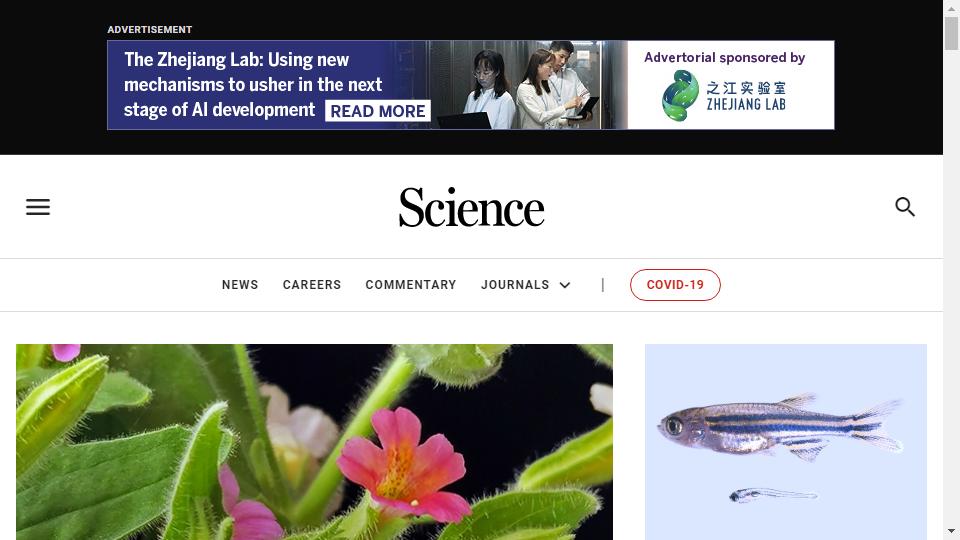Go to the News section
Viewport: 960px width, 540px height.
(x=240, y=285)
